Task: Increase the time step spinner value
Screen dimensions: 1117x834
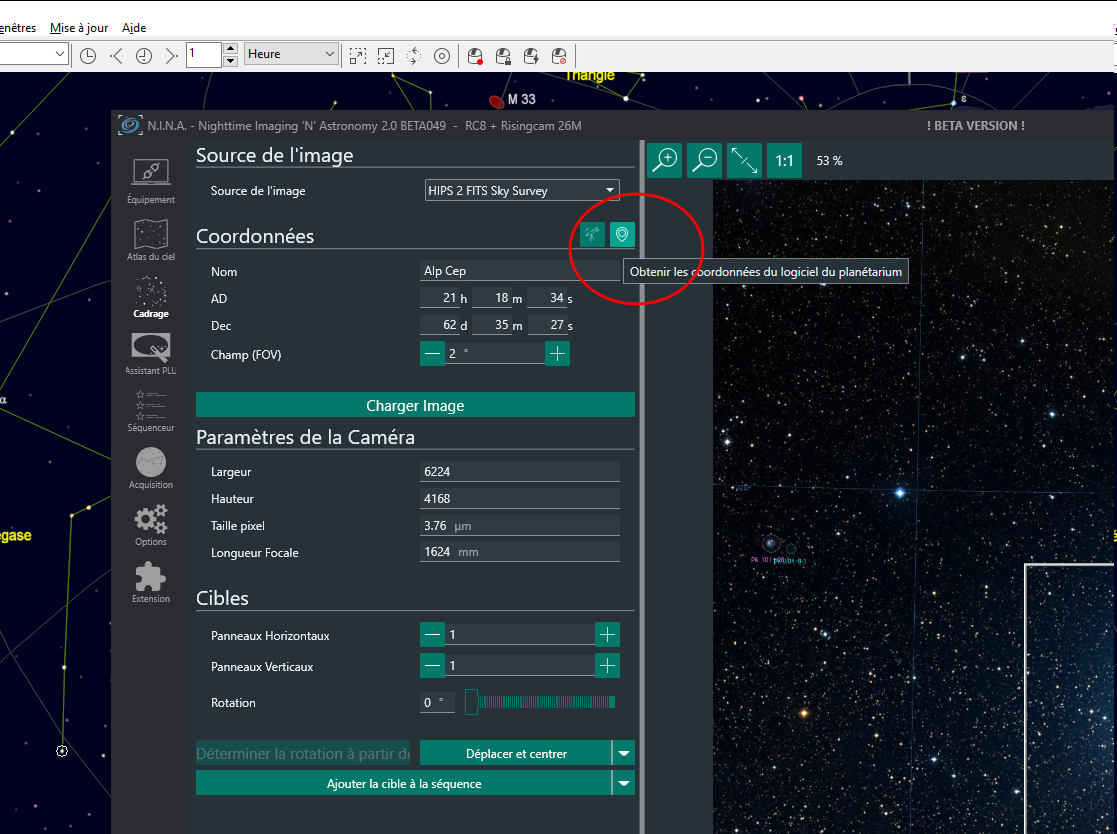Action: tap(230, 48)
